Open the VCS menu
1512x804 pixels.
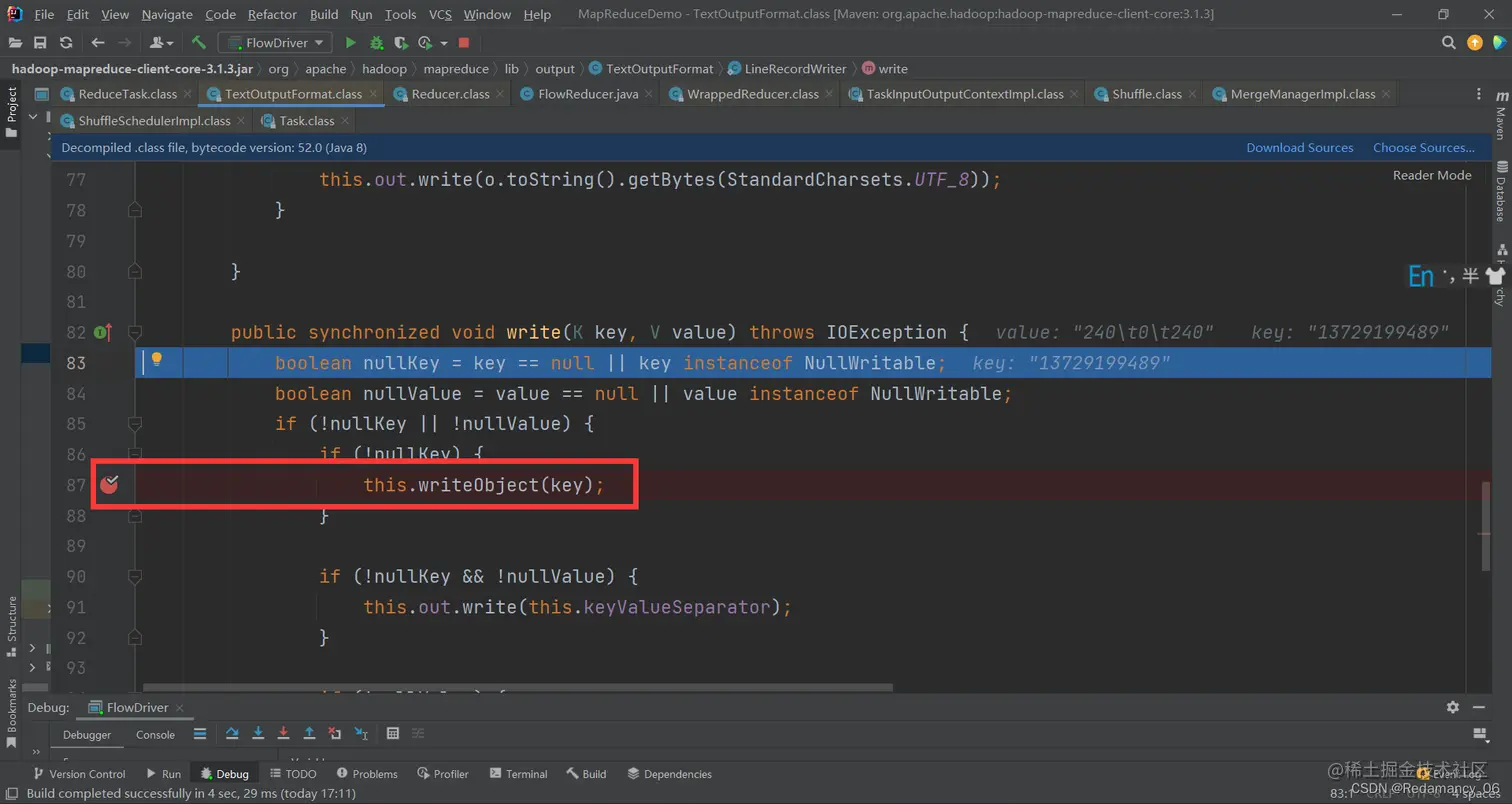tap(440, 14)
